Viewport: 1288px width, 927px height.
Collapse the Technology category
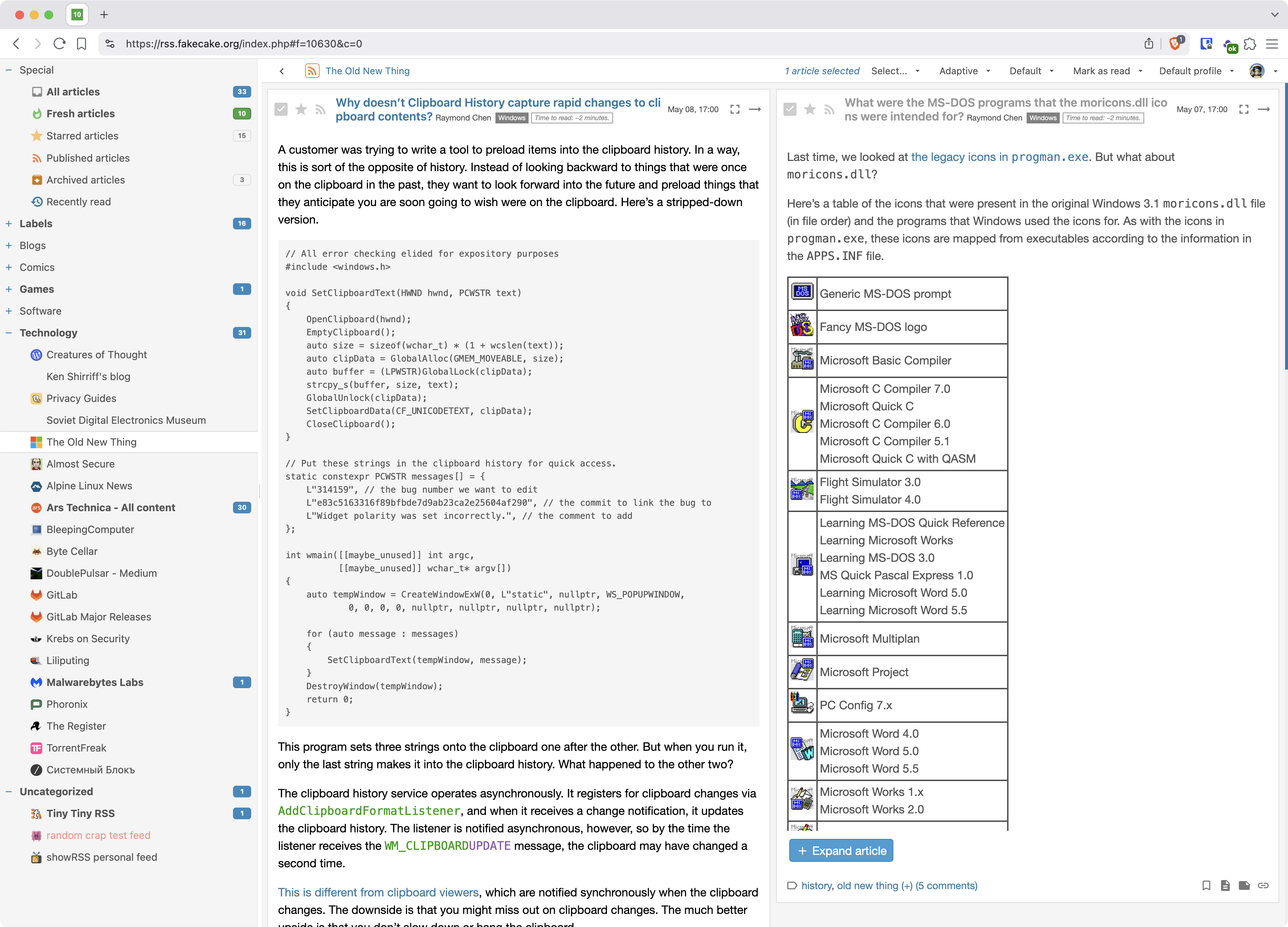click(x=9, y=333)
